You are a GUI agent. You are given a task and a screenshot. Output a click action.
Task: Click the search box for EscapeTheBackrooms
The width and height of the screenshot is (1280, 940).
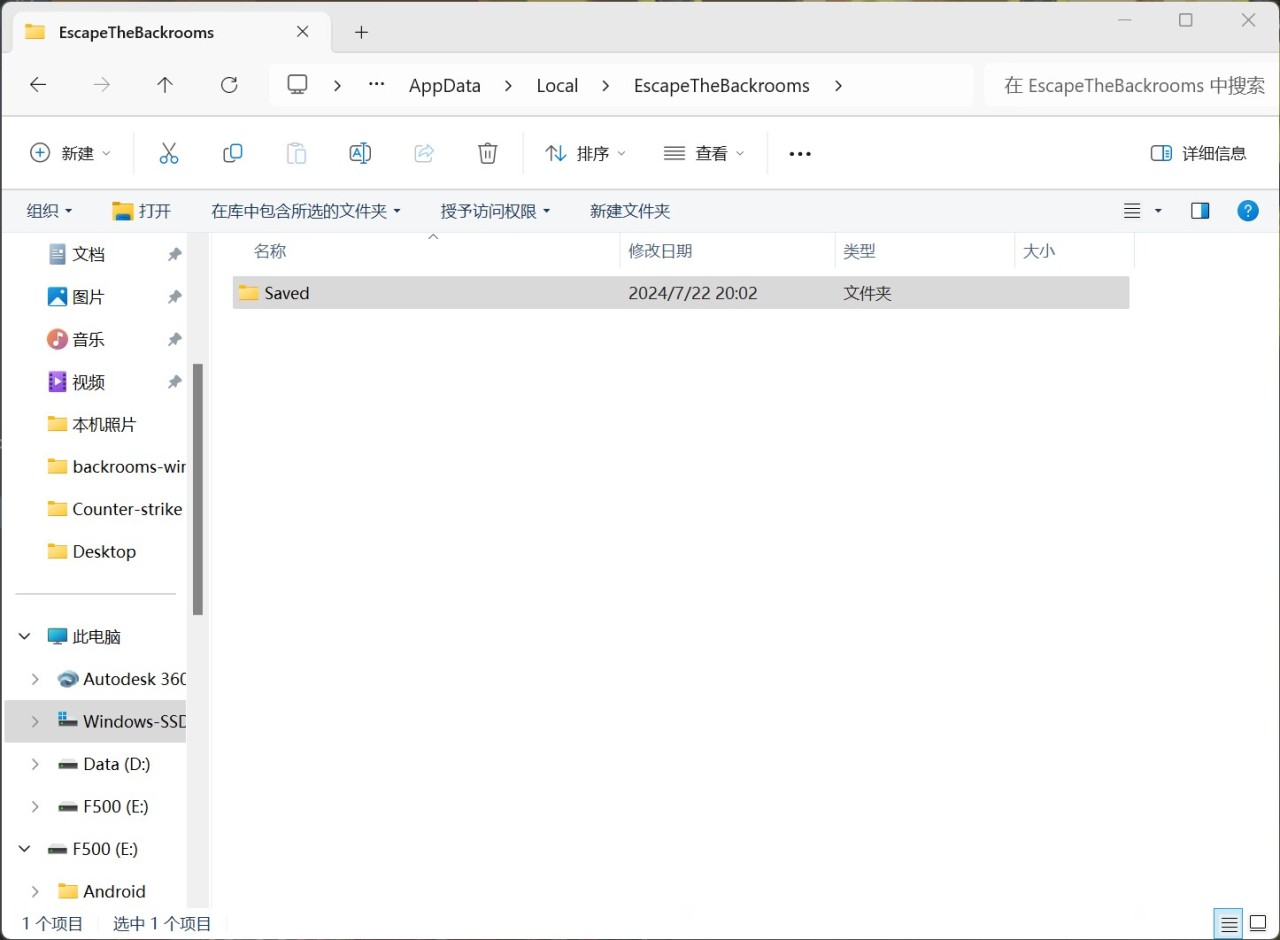tap(1131, 85)
